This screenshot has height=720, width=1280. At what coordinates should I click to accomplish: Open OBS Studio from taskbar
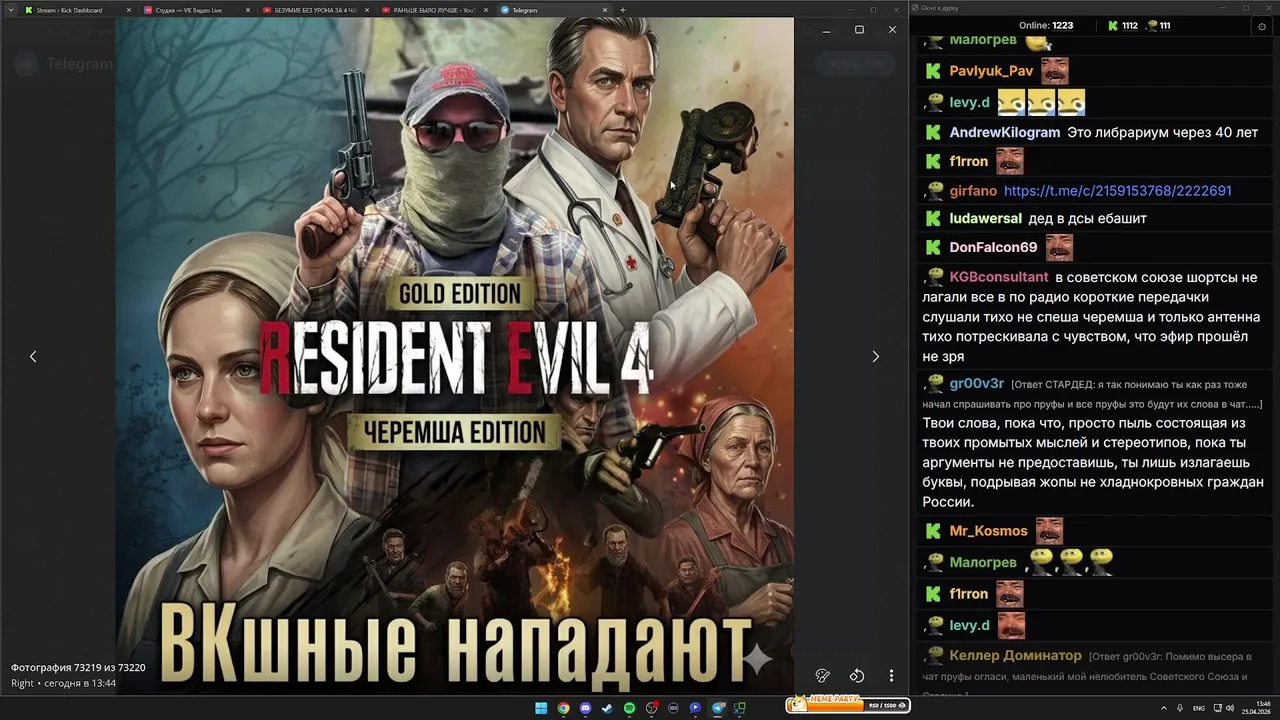point(651,708)
